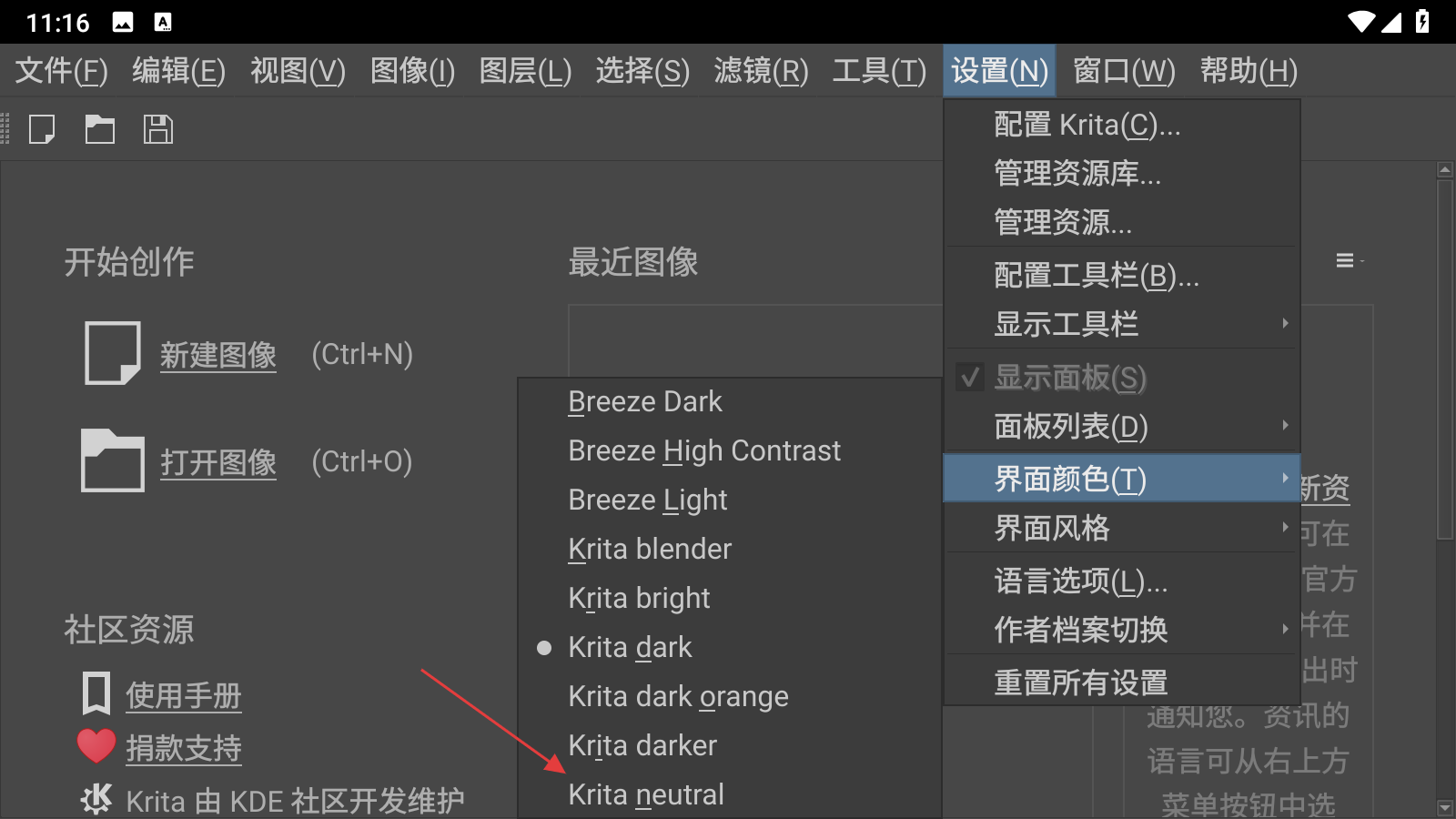Screen dimensions: 1456x819
Task: Toggle the 显示面板 checkbox
Action: tap(971, 377)
